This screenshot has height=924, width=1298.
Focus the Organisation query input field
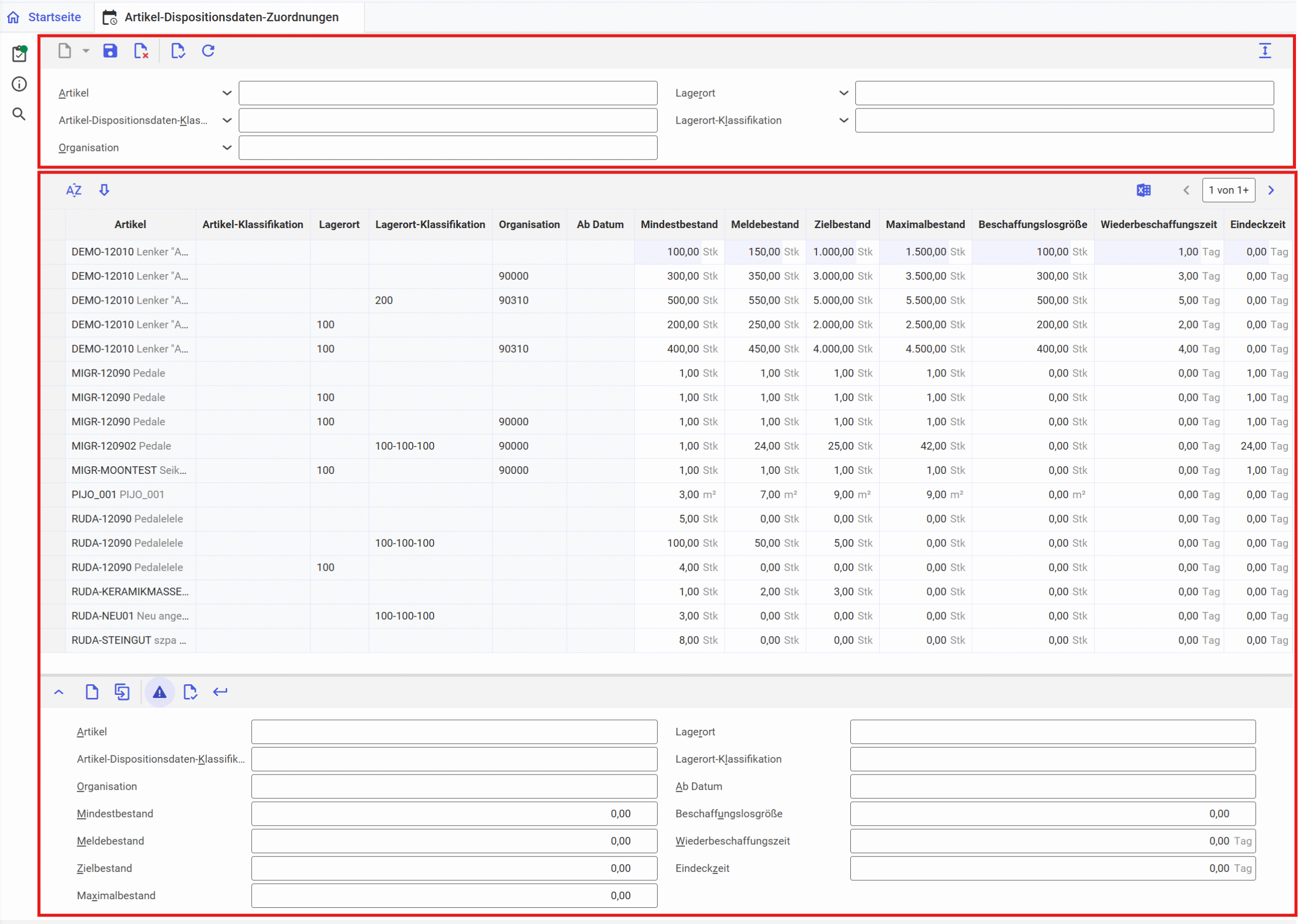tap(448, 147)
